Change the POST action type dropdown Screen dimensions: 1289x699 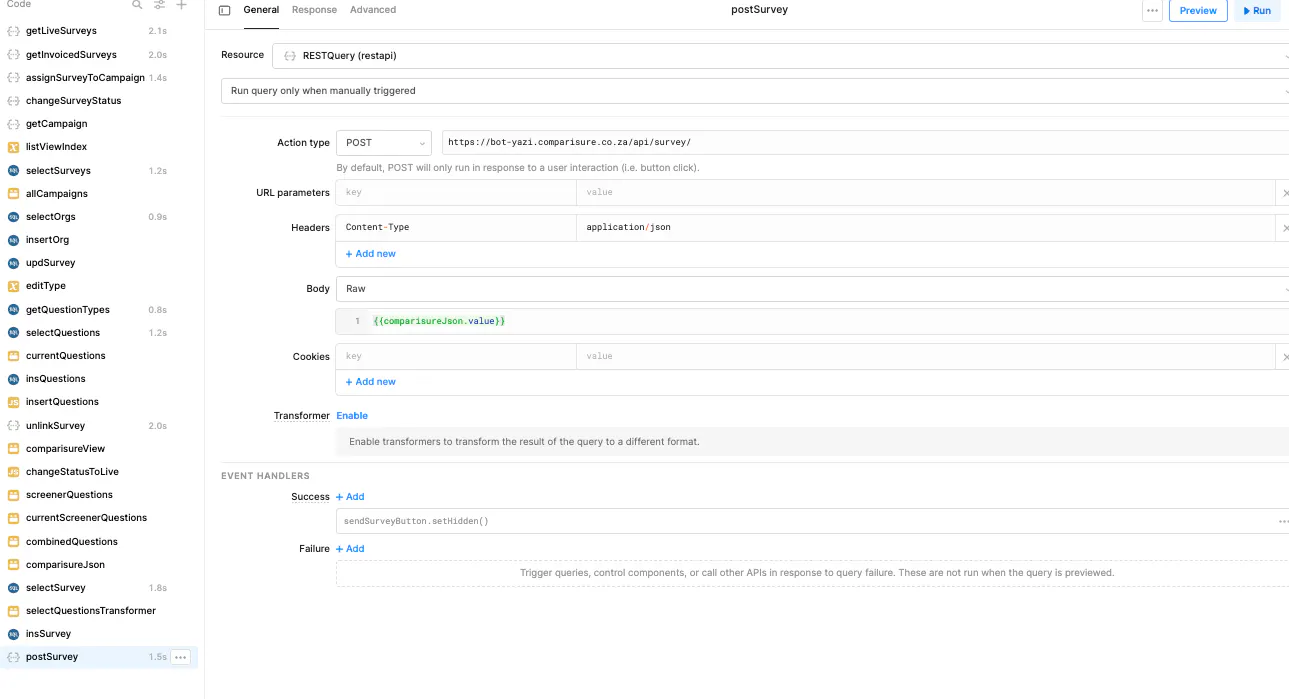[x=384, y=143]
